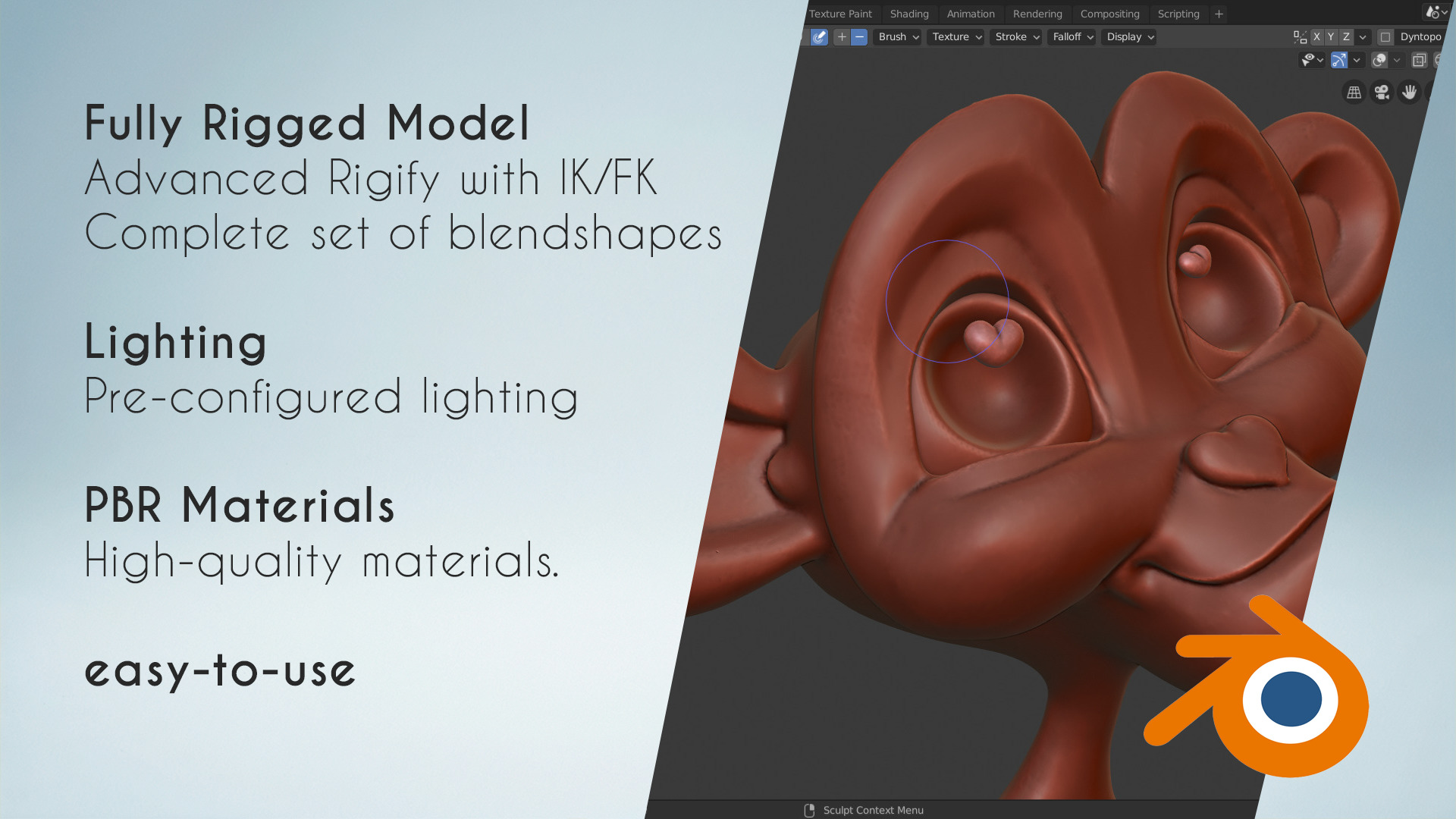Open the Compositing workspace tab

click(1109, 14)
